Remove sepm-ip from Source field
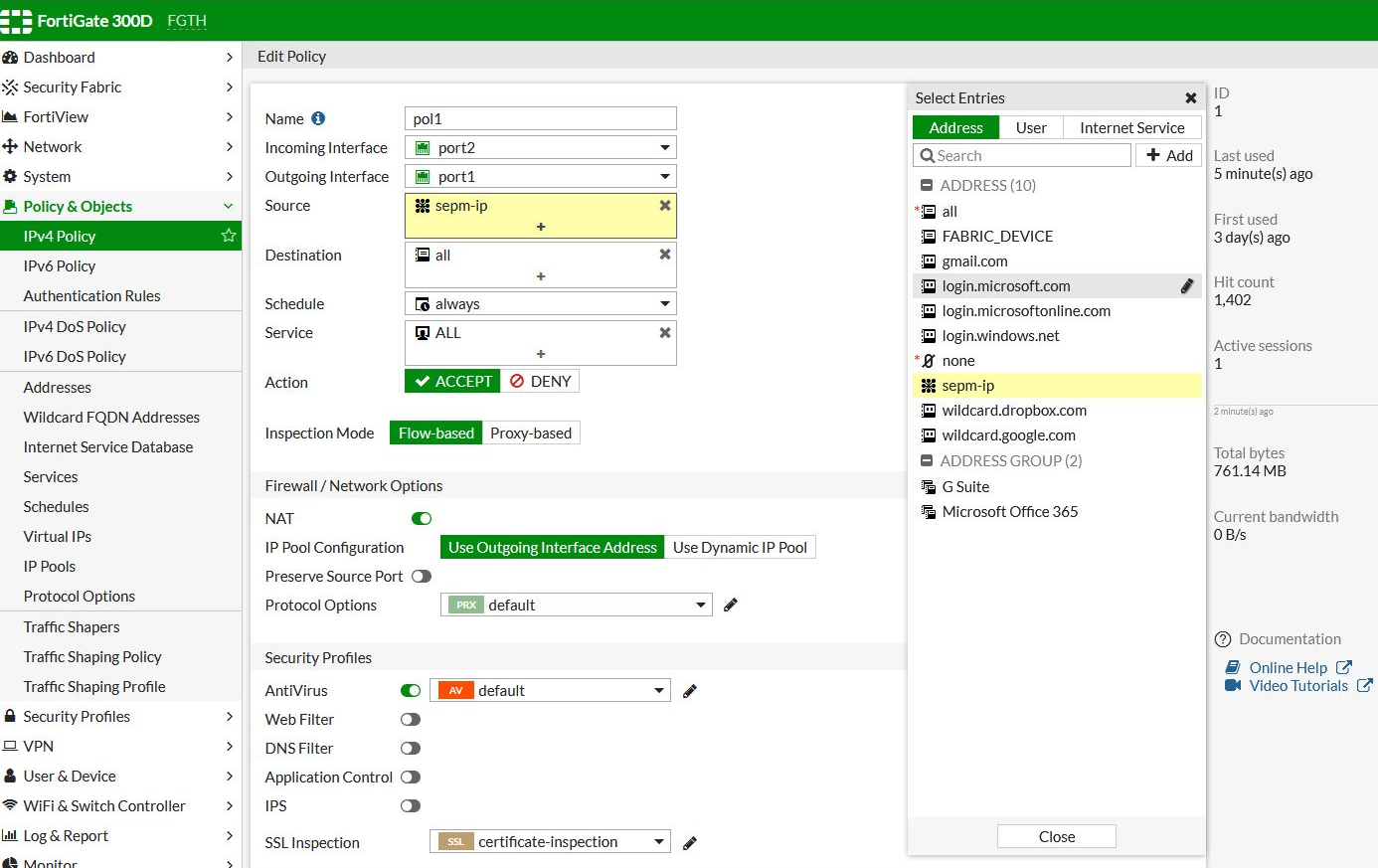The image size is (1378, 868). (665, 205)
